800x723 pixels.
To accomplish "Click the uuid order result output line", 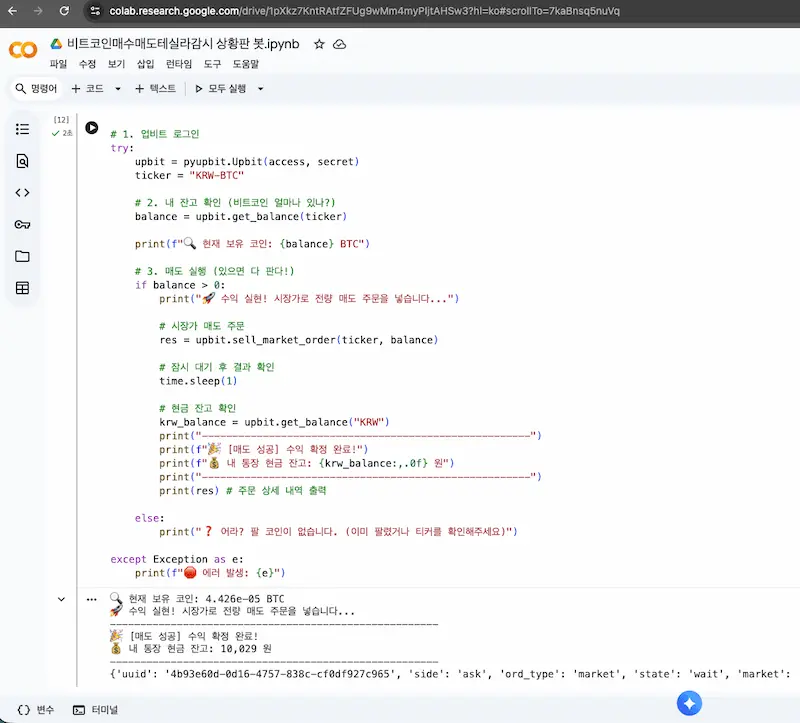I will point(450,674).
